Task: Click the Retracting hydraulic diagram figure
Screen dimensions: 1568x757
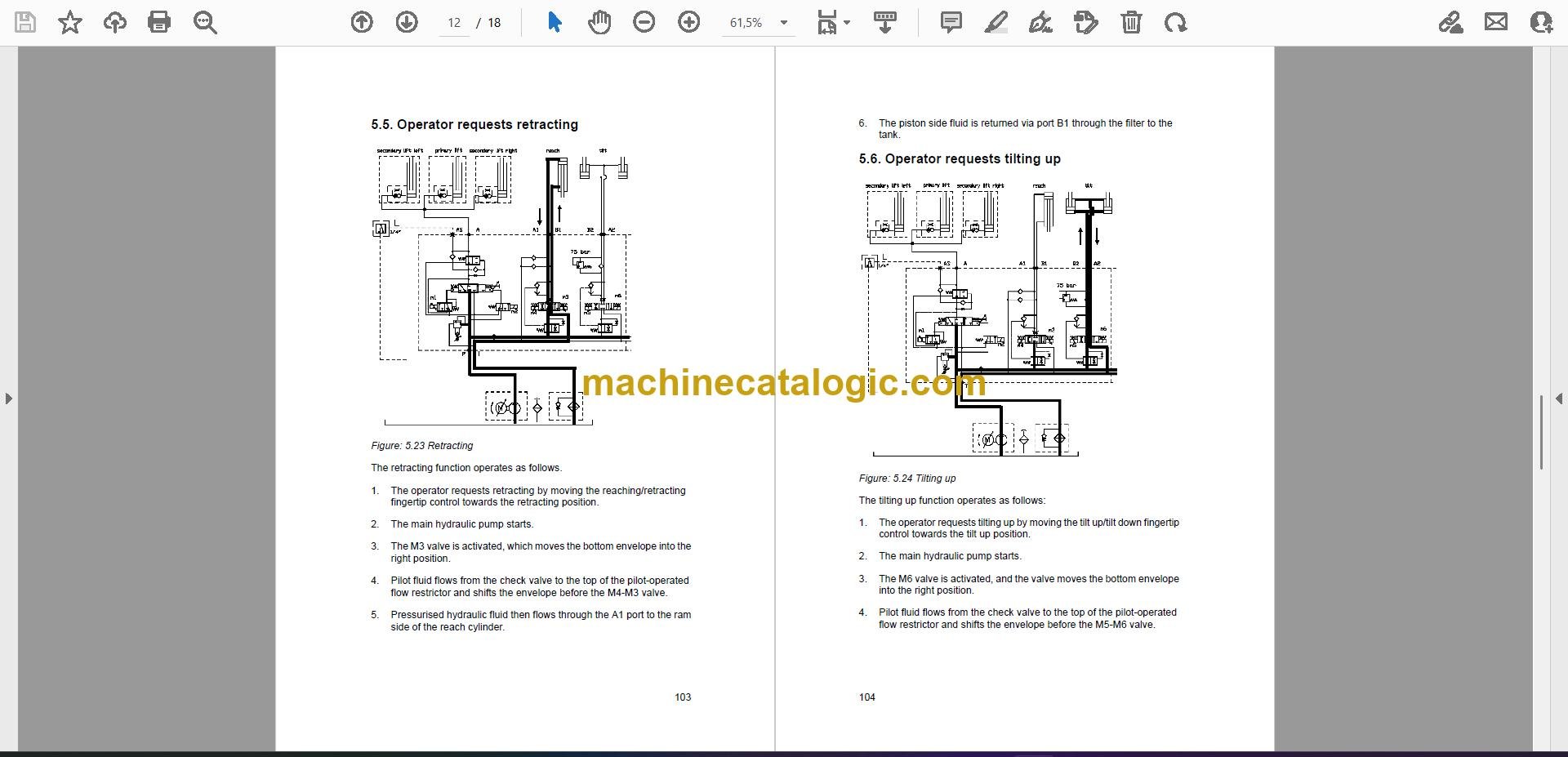Action: tap(501, 286)
